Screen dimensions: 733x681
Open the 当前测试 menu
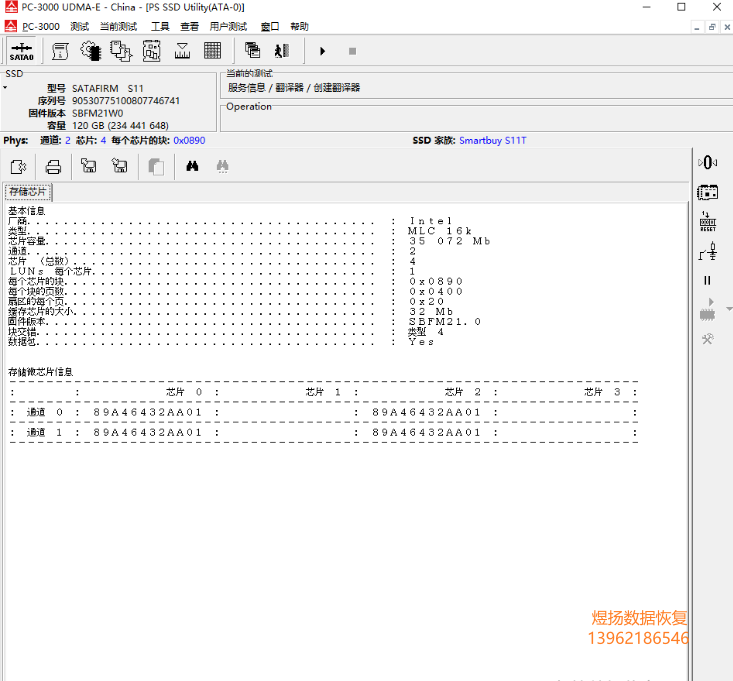click(x=118, y=27)
